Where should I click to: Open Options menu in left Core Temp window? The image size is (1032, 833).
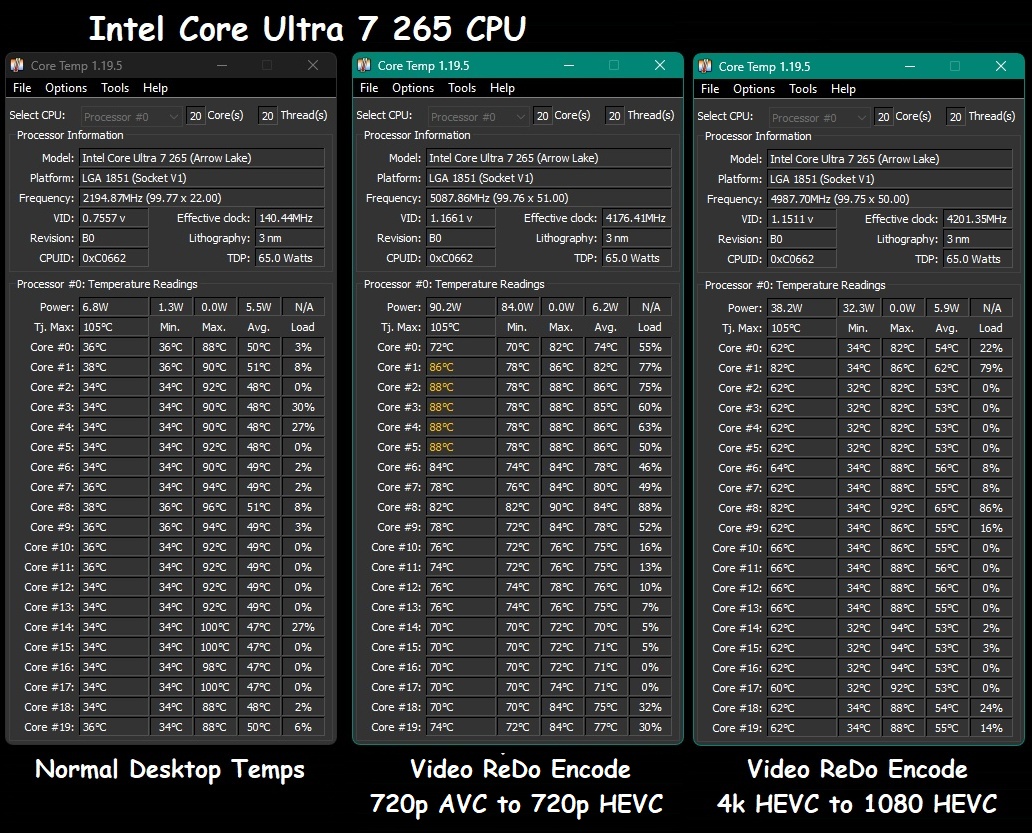coord(66,88)
